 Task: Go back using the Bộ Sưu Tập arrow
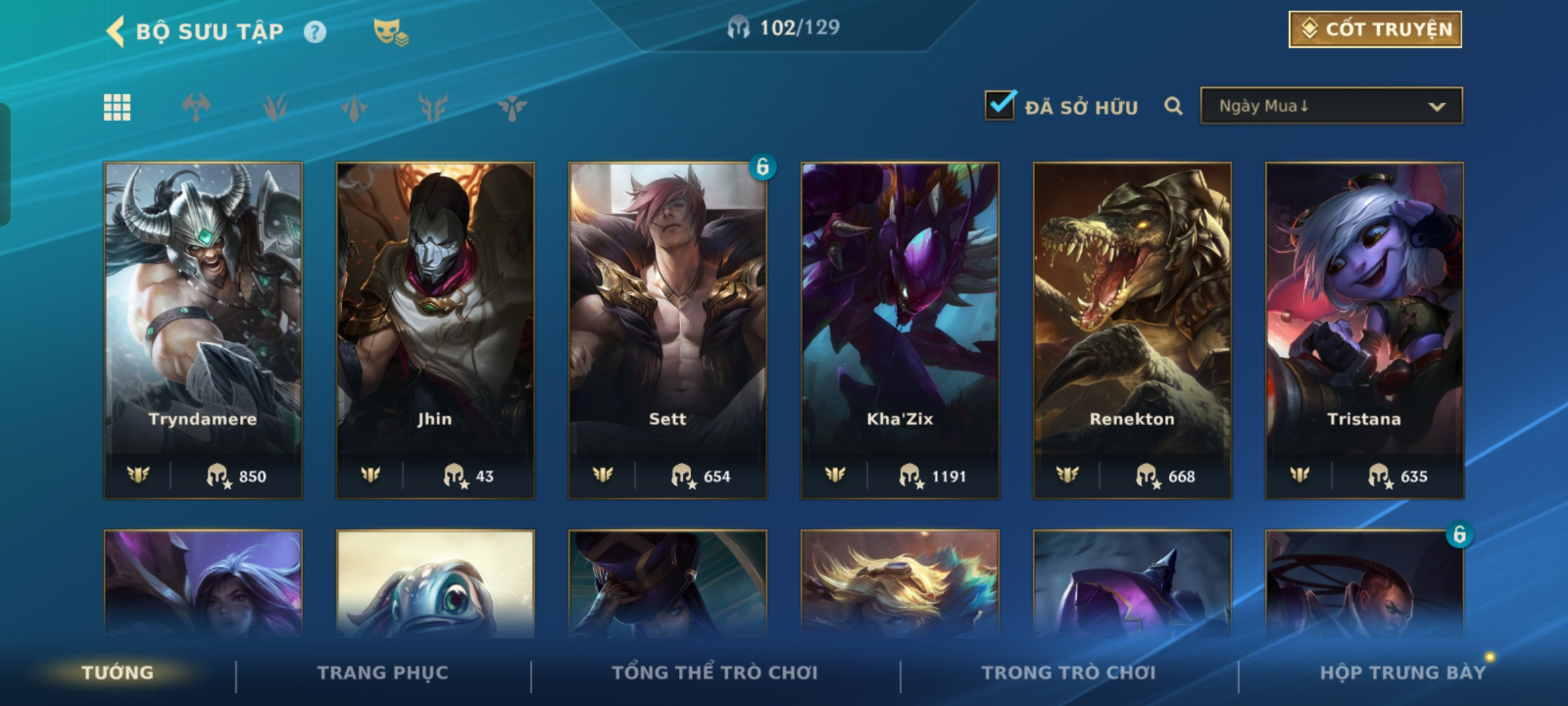116,31
